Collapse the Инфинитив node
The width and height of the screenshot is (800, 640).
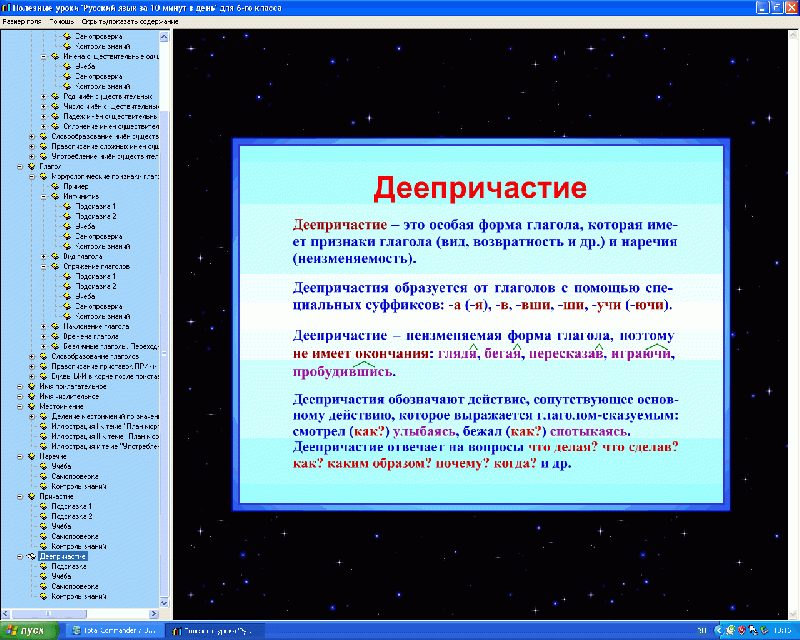[x=43, y=196]
